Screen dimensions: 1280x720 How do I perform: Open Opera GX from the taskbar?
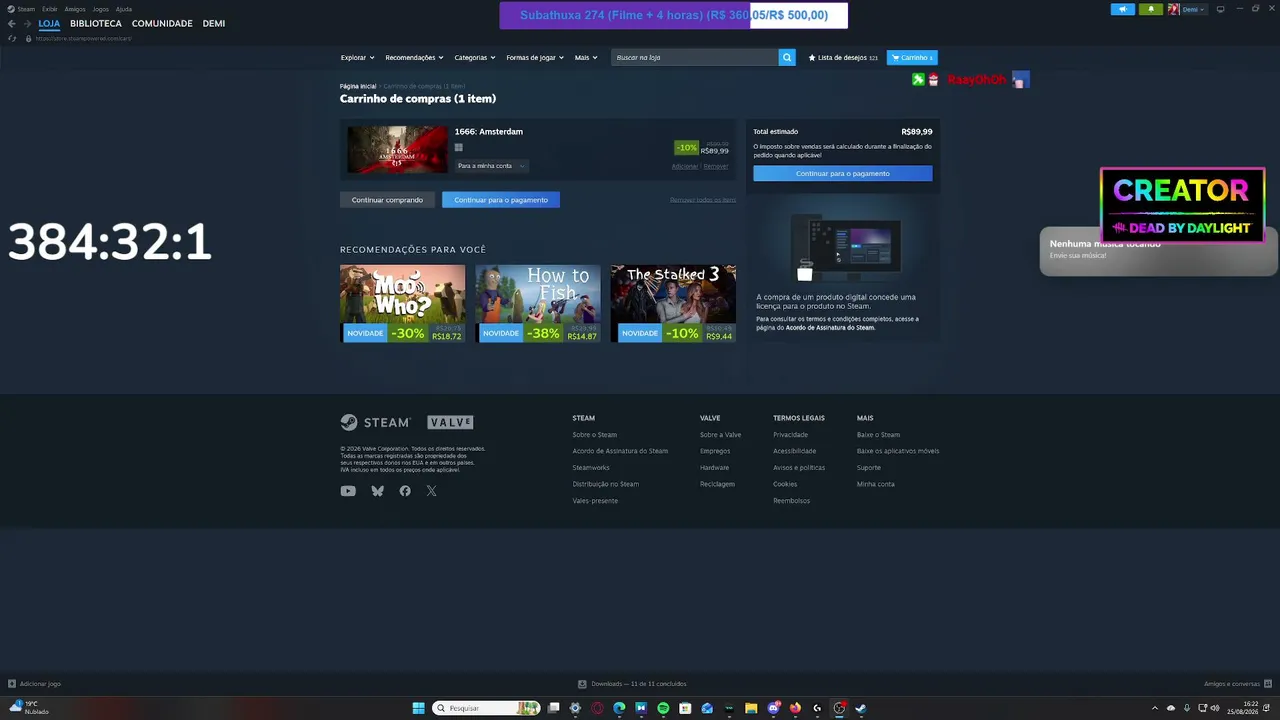click(597, 708)
